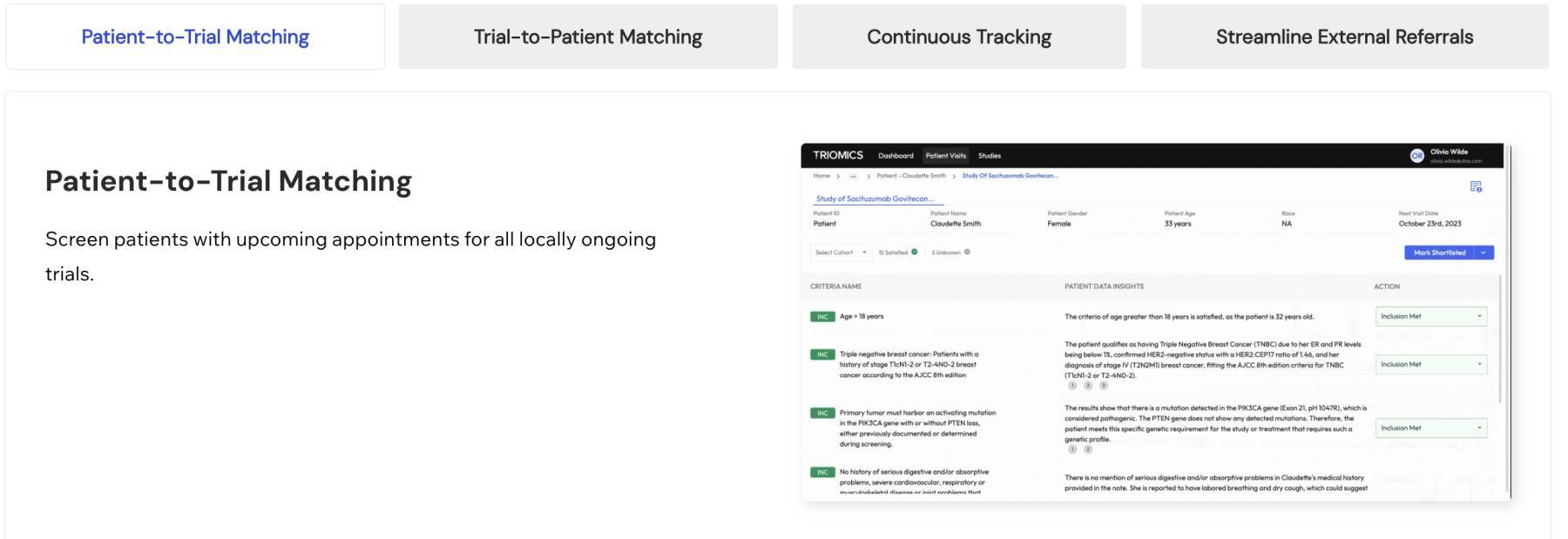Click the notes report icon below the header

click(x=1476, y=186)
